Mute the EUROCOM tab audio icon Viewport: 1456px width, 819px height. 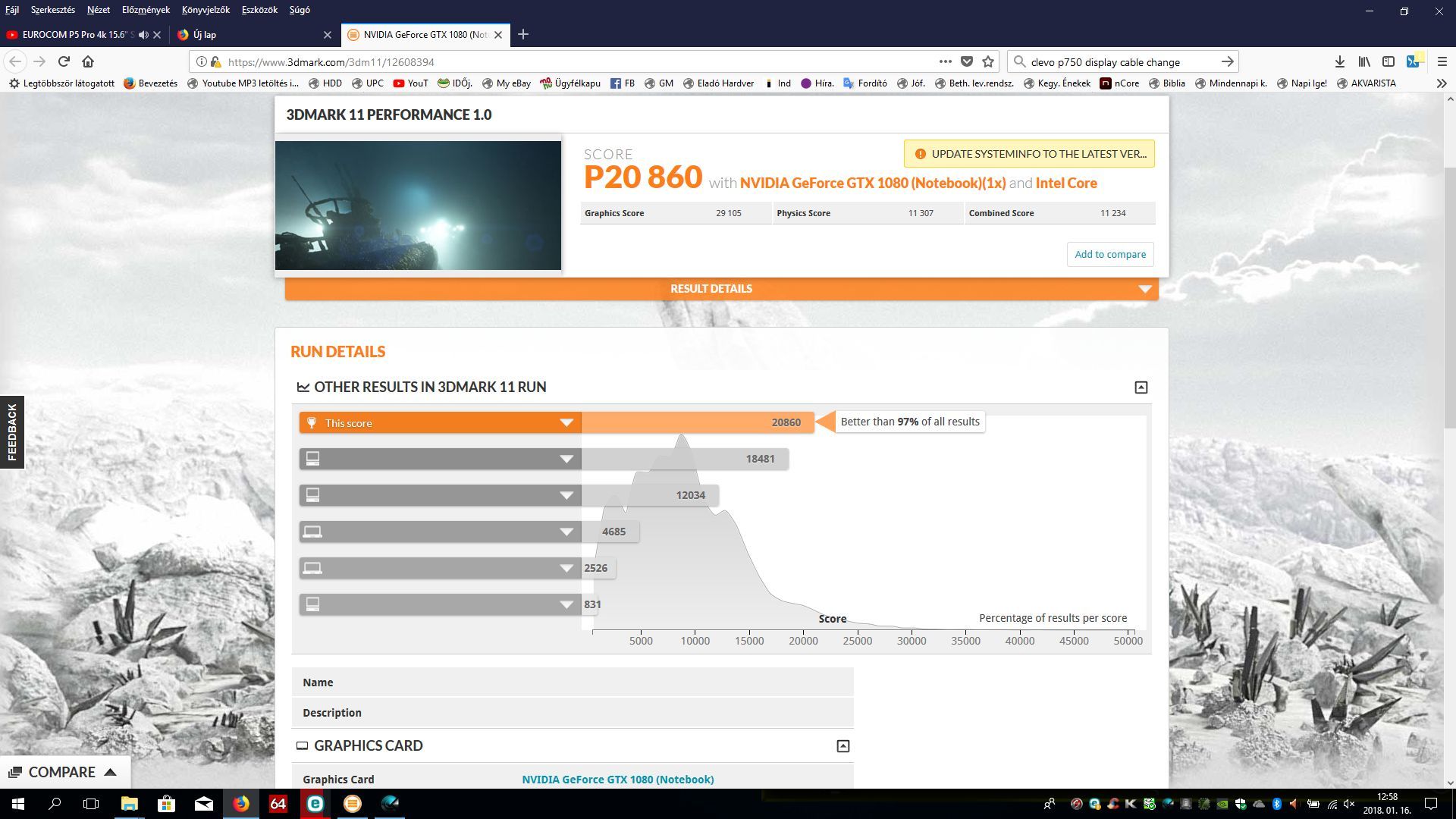[143, 35]
